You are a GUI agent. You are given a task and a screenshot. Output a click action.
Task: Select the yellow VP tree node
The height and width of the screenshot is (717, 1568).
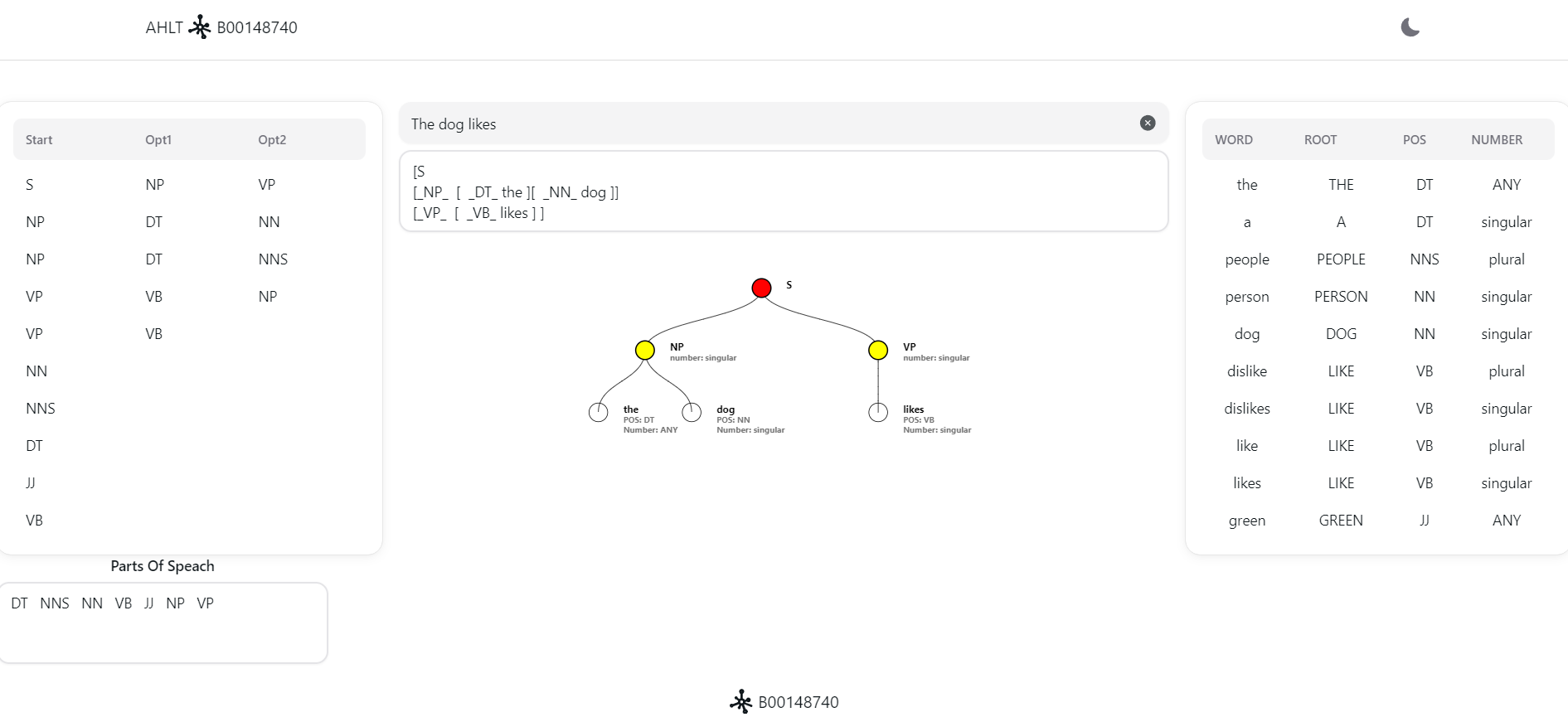tap(878, 350)
